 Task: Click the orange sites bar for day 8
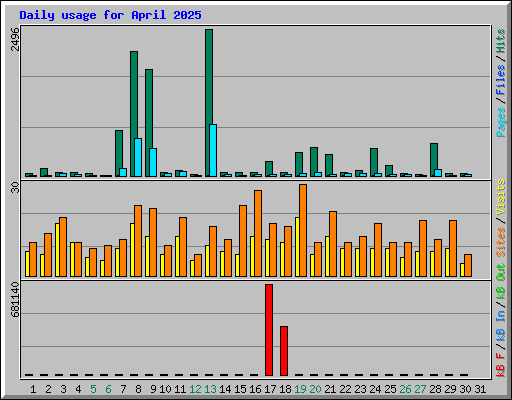(x=138, y=241)
